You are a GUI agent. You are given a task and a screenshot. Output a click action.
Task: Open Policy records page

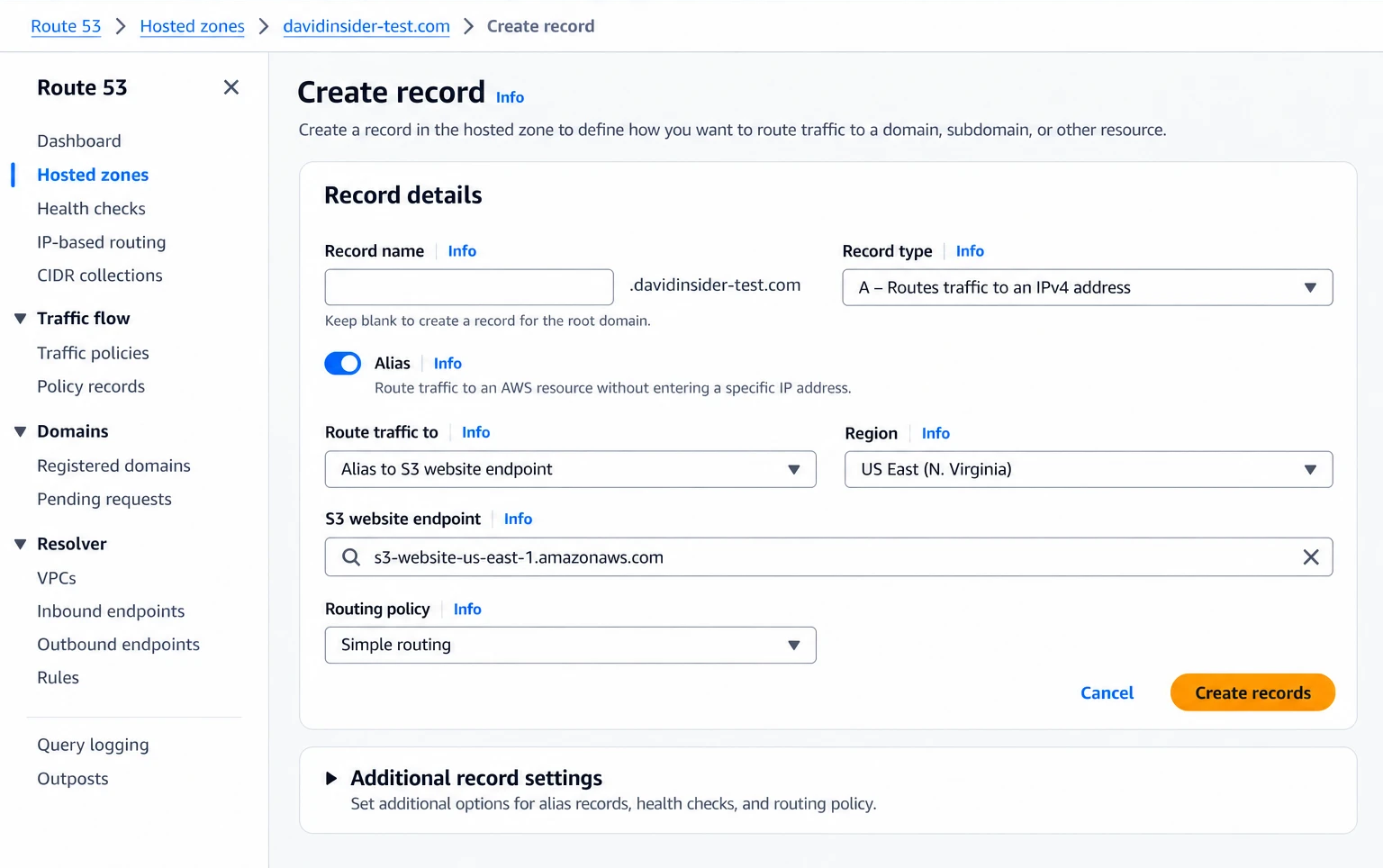[x=91, y=386]
